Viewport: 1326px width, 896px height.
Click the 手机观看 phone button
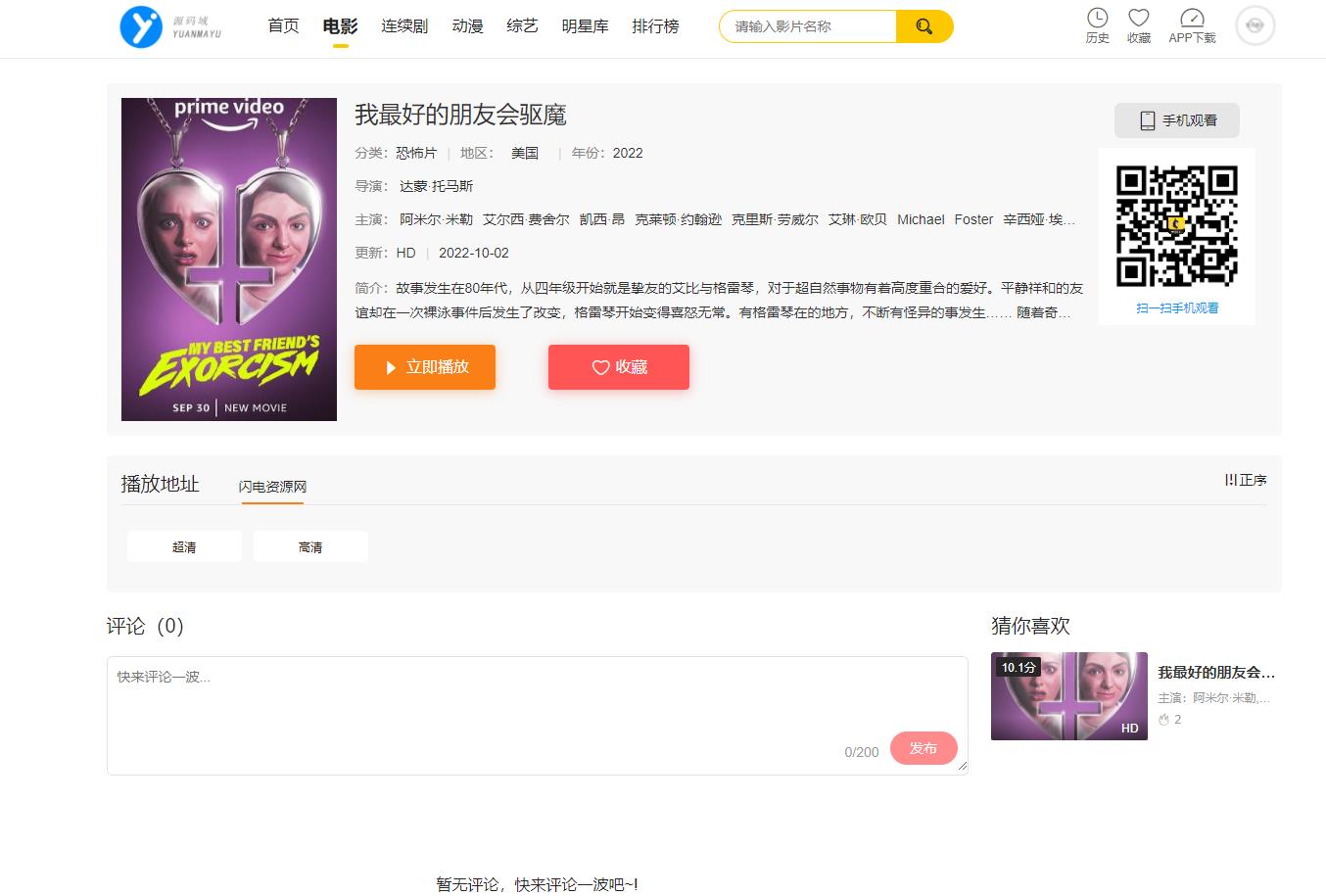[1177, 120]
